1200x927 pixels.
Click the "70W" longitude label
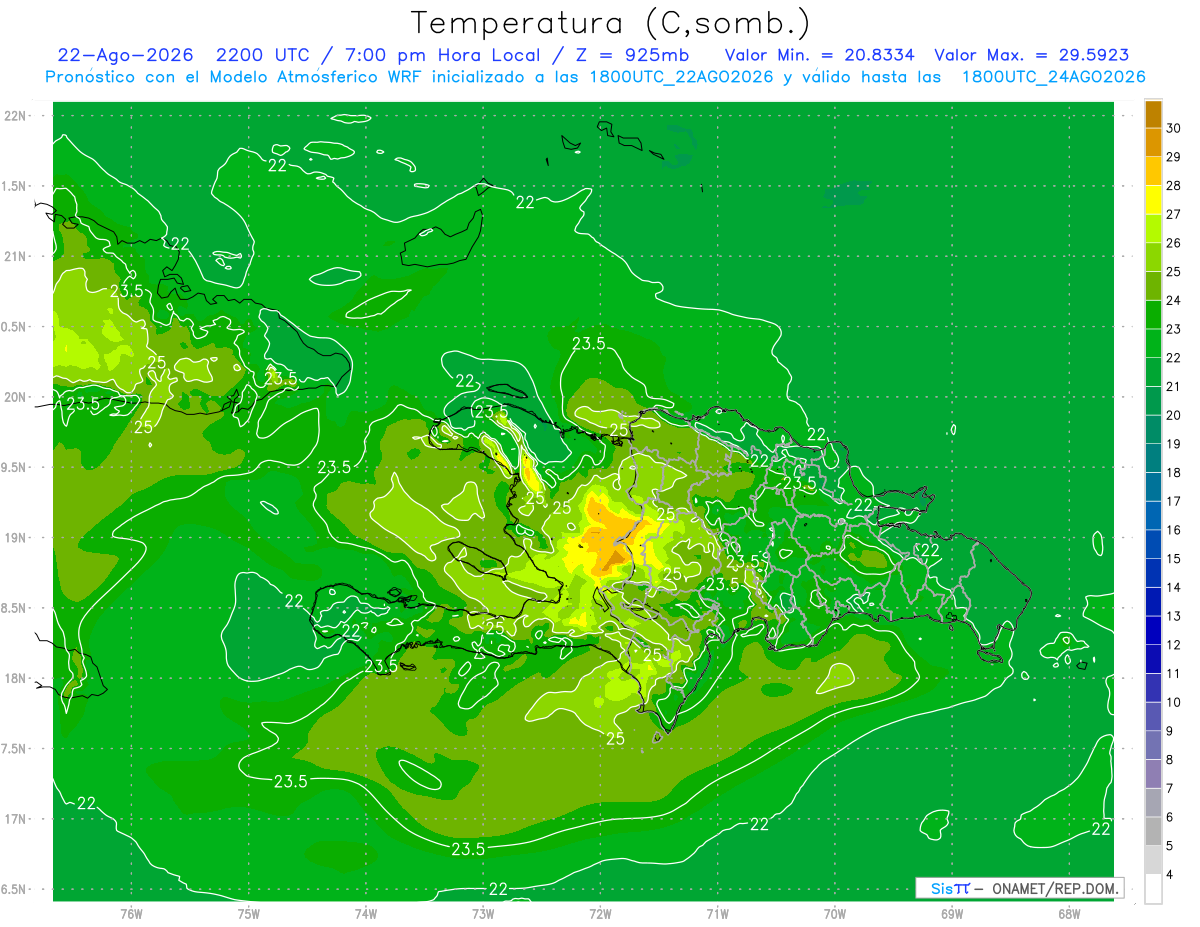coord(835,914)
